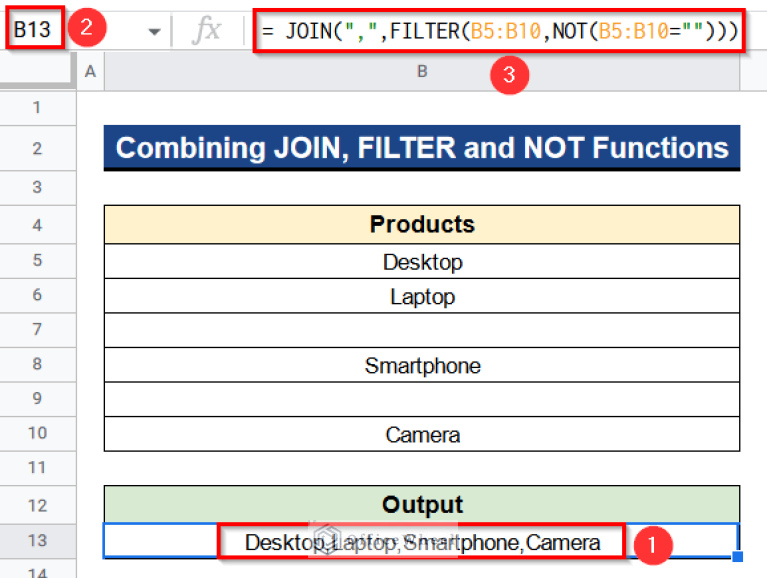This screenshot has width=767, height=578.
Task: Select the Smartphone cell
Action: (422, 366)
